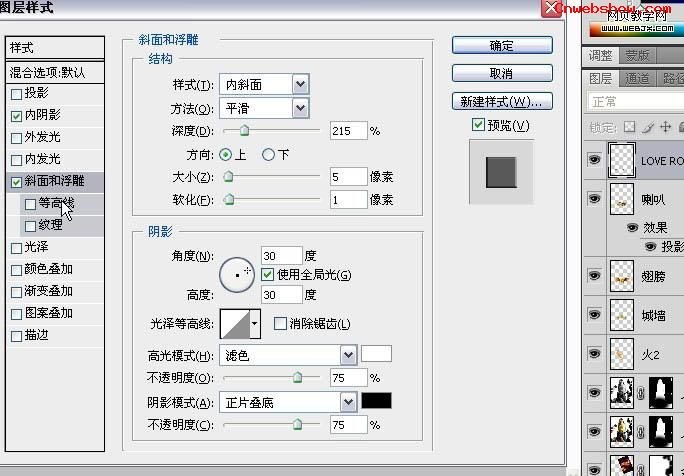Viewport: 684px width, 476px height.
Task: Toggle the 效果 effects eye icon
Action: click(x=632, y=227)
